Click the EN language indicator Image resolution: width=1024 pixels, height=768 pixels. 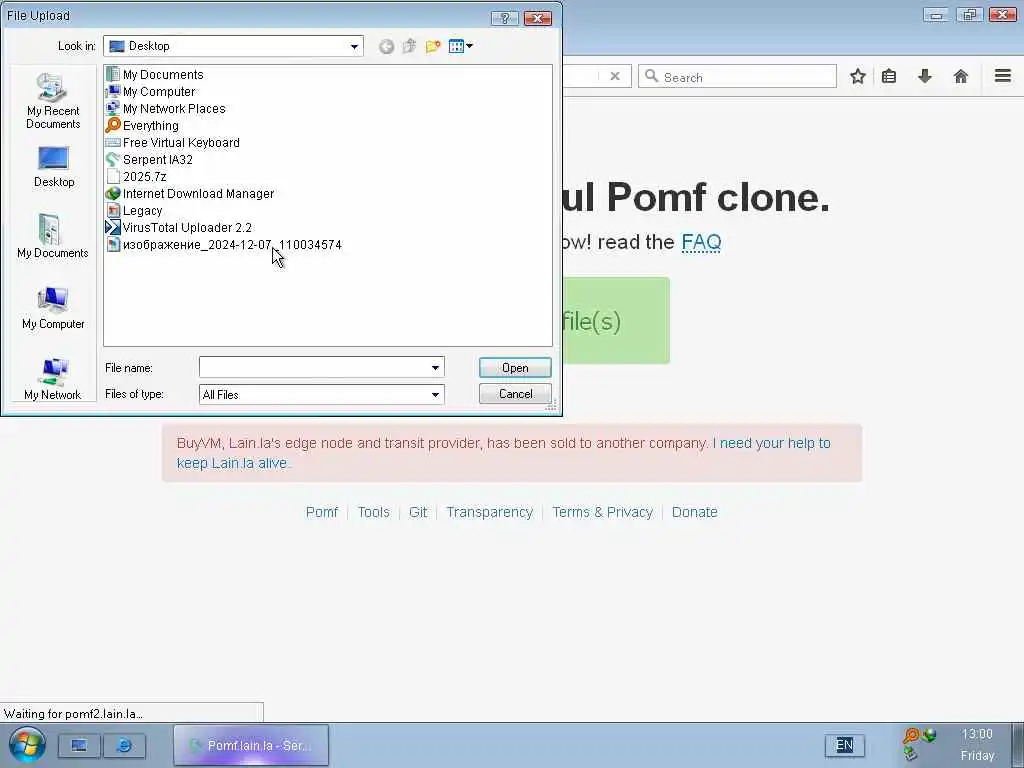(x=844, y=745)
